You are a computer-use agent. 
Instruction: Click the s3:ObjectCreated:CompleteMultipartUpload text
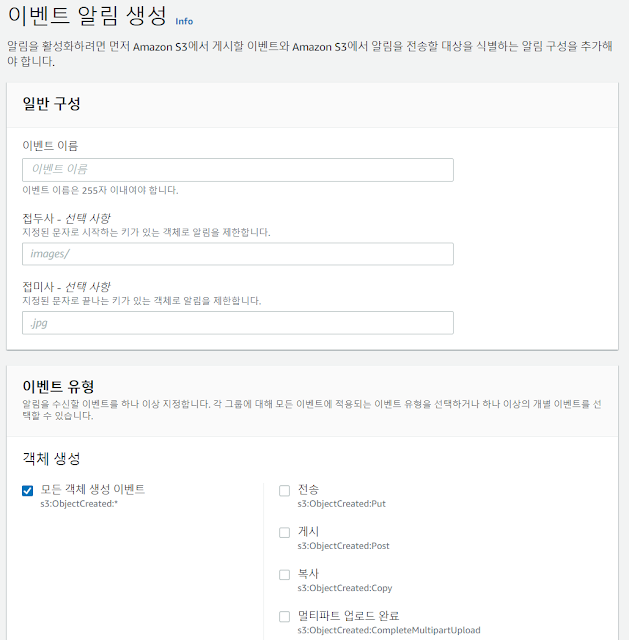tap(389, 630)
